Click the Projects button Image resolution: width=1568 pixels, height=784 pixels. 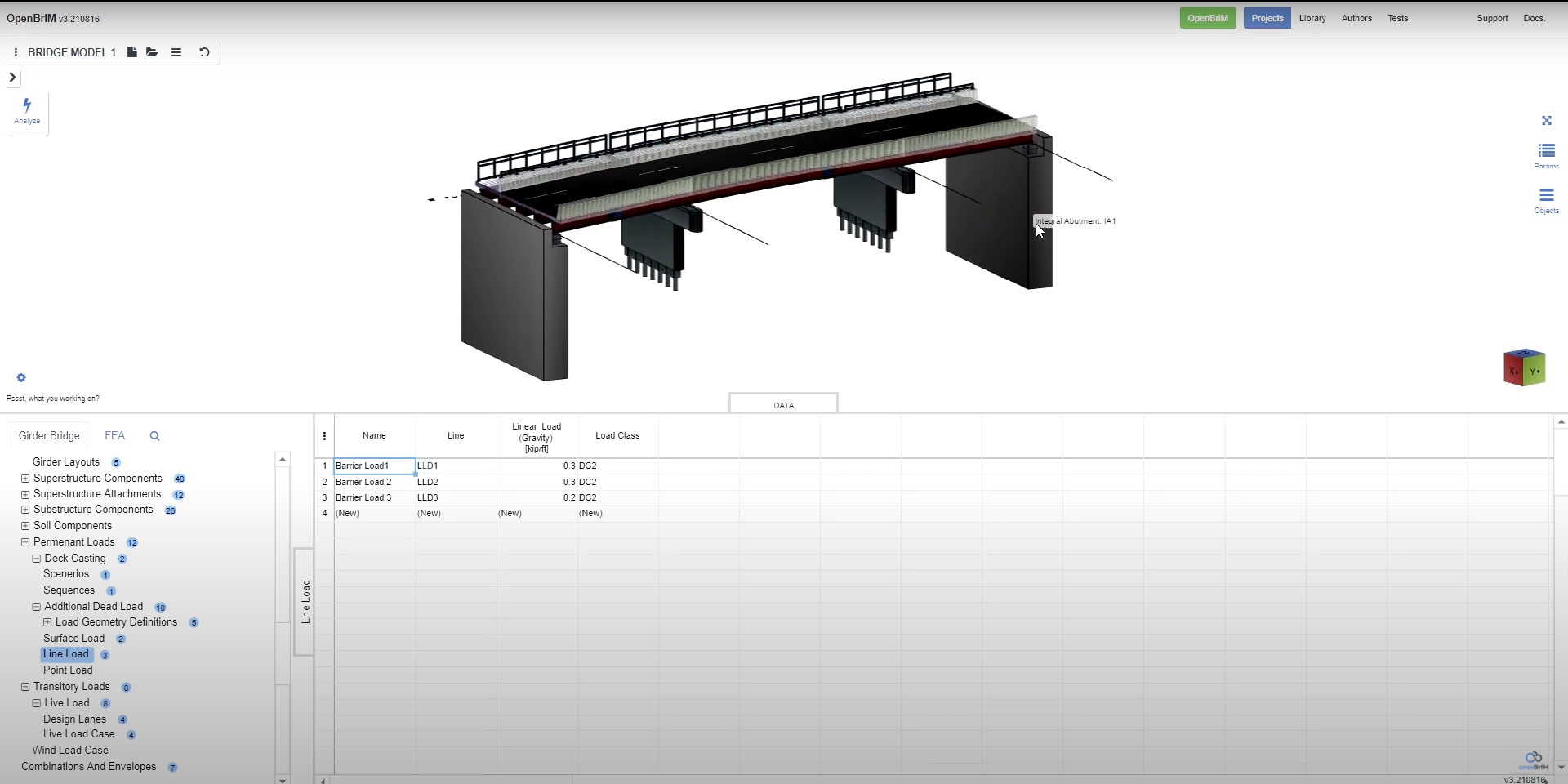pos(1267,18)
